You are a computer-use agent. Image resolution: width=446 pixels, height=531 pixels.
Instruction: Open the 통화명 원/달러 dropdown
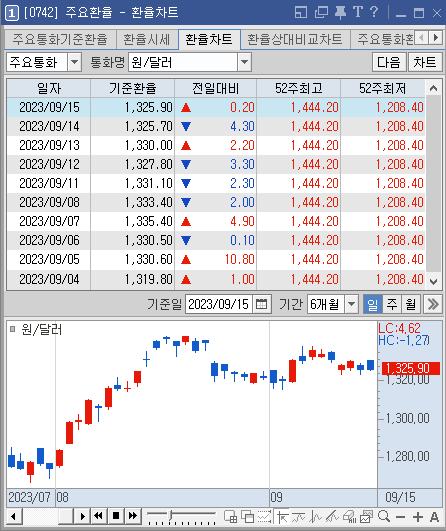pyautogui.click(x=244, y=62)
